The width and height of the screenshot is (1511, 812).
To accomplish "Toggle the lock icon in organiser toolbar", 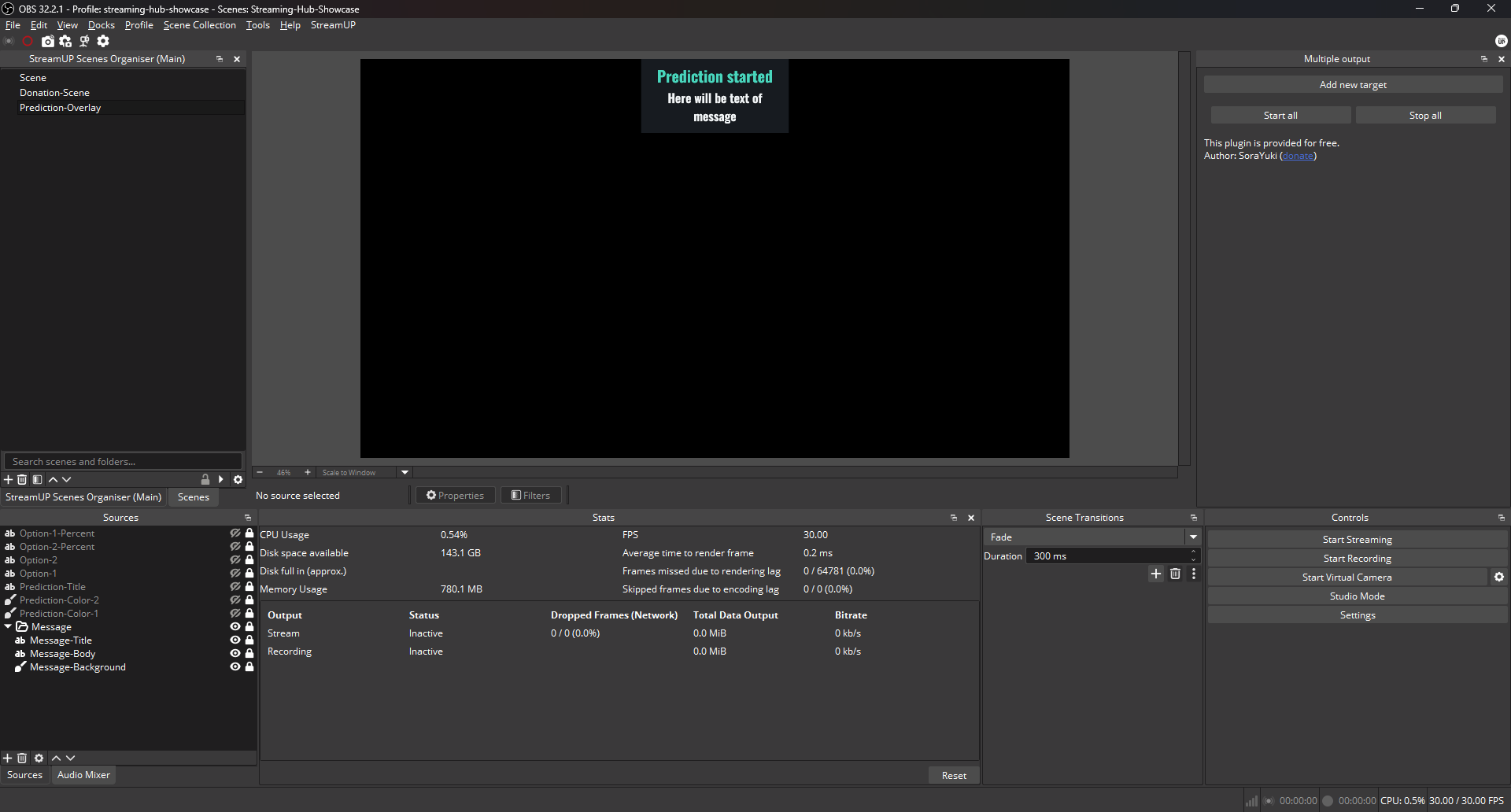I will click(x=205, y=479).
